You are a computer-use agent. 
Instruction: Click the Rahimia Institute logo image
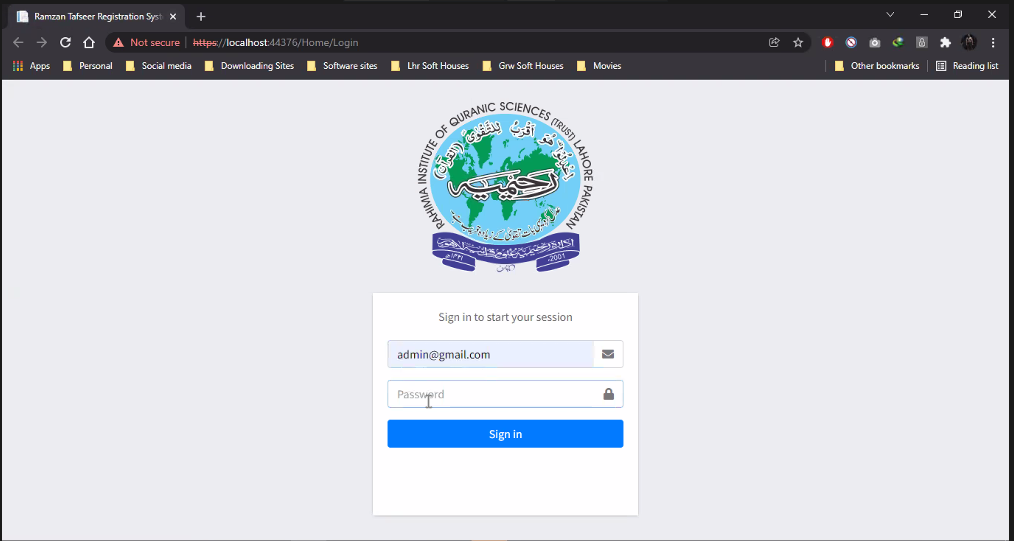[506, 187]
